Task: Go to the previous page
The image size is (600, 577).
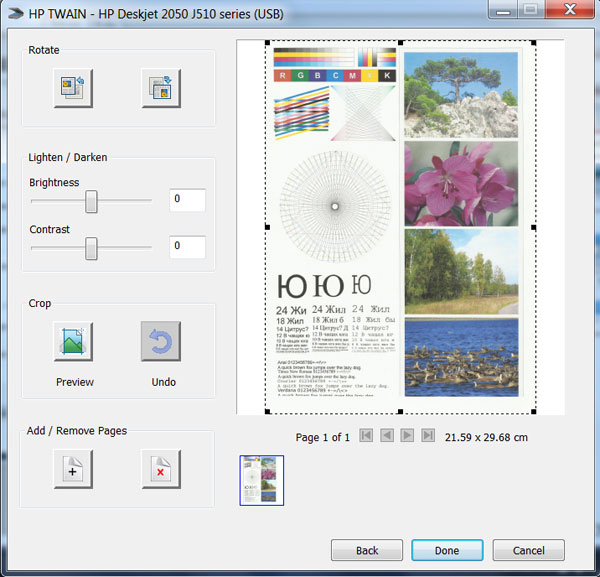Action: [x=387, y=435]
